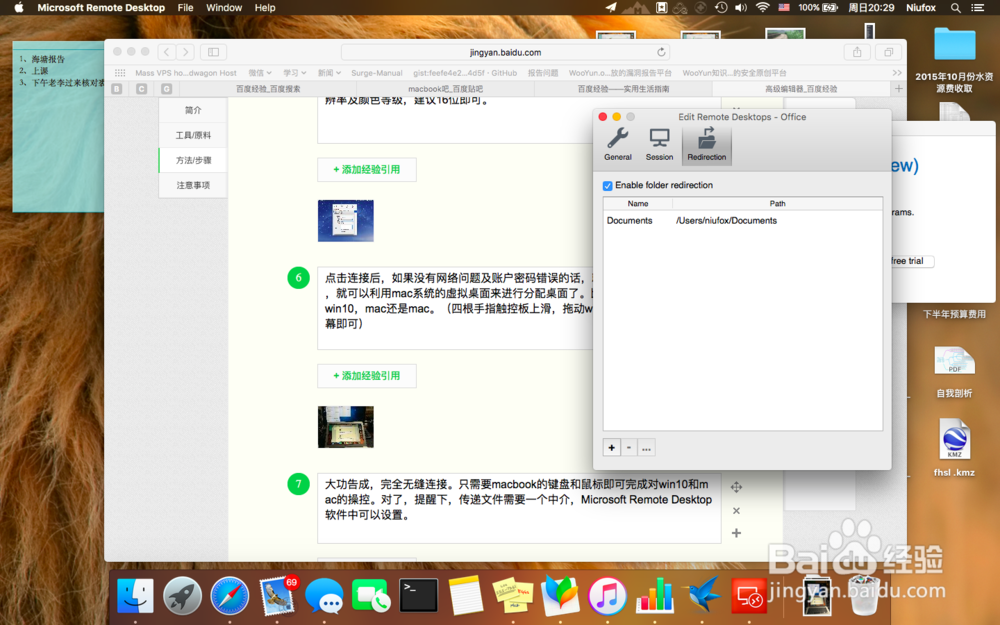Screen dimensions: 1000x625
Task: Open the blue starry desktop thumbnail
Action: pos(346,221)
